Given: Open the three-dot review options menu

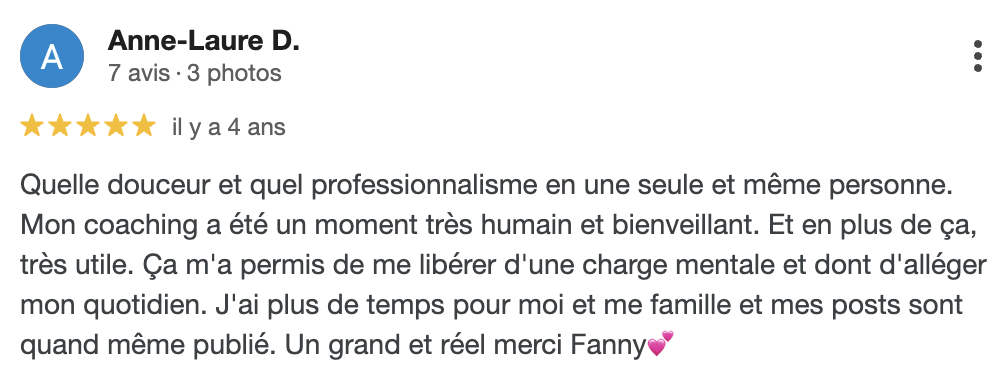Looking at the screenshot, I should (978, 57).
